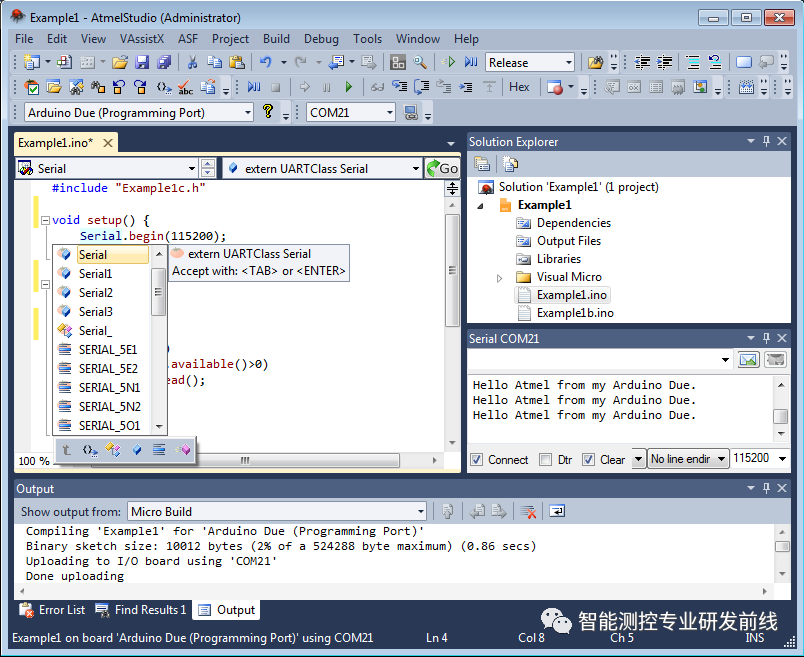Switch to the Find Results 1 tab

click(142, 610)
